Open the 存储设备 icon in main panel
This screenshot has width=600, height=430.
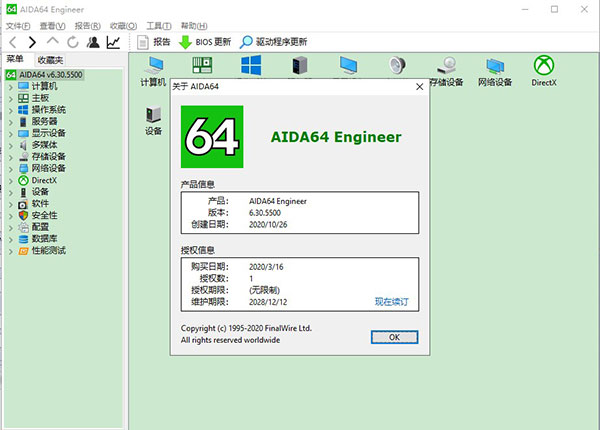click(x=444, y=71)
